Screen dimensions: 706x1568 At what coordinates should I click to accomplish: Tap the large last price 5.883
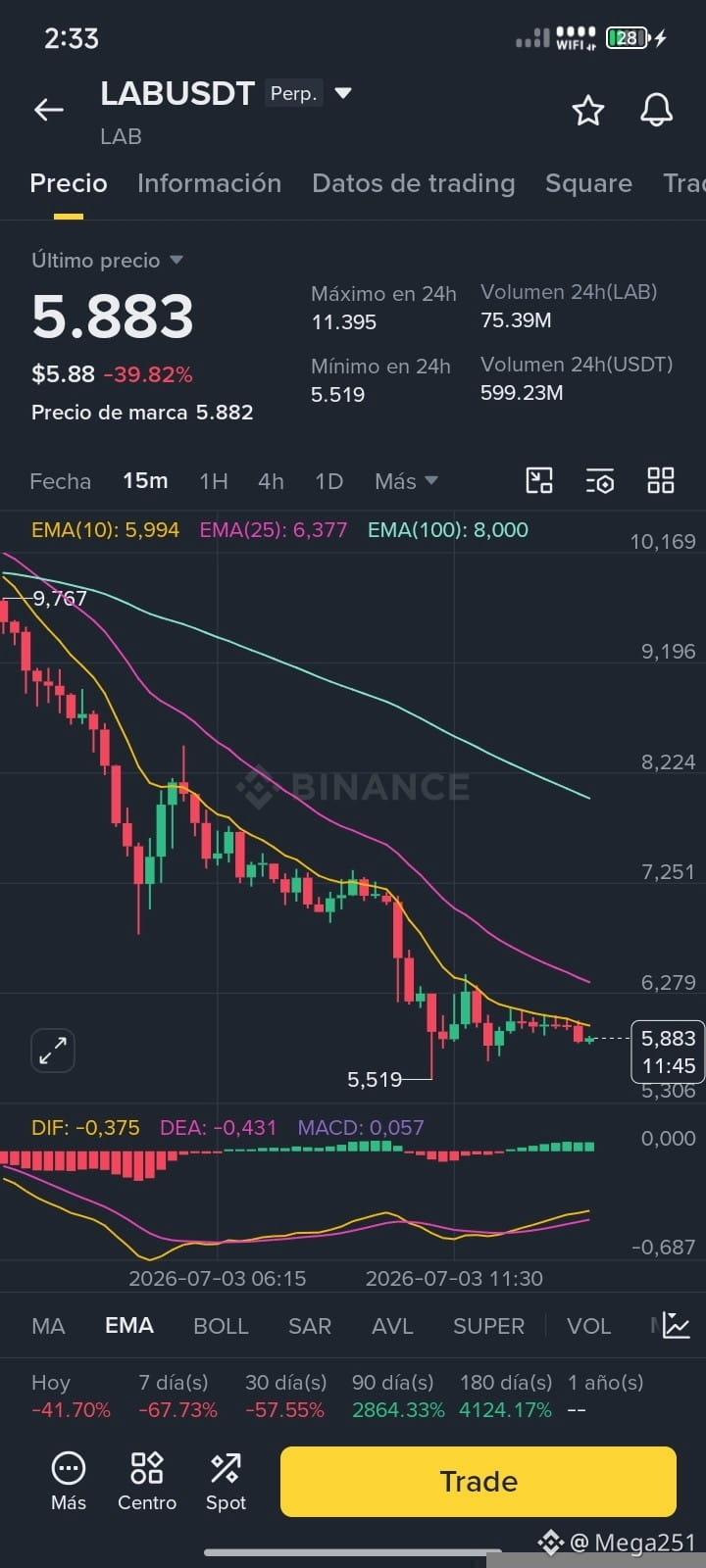pos(113,317)
